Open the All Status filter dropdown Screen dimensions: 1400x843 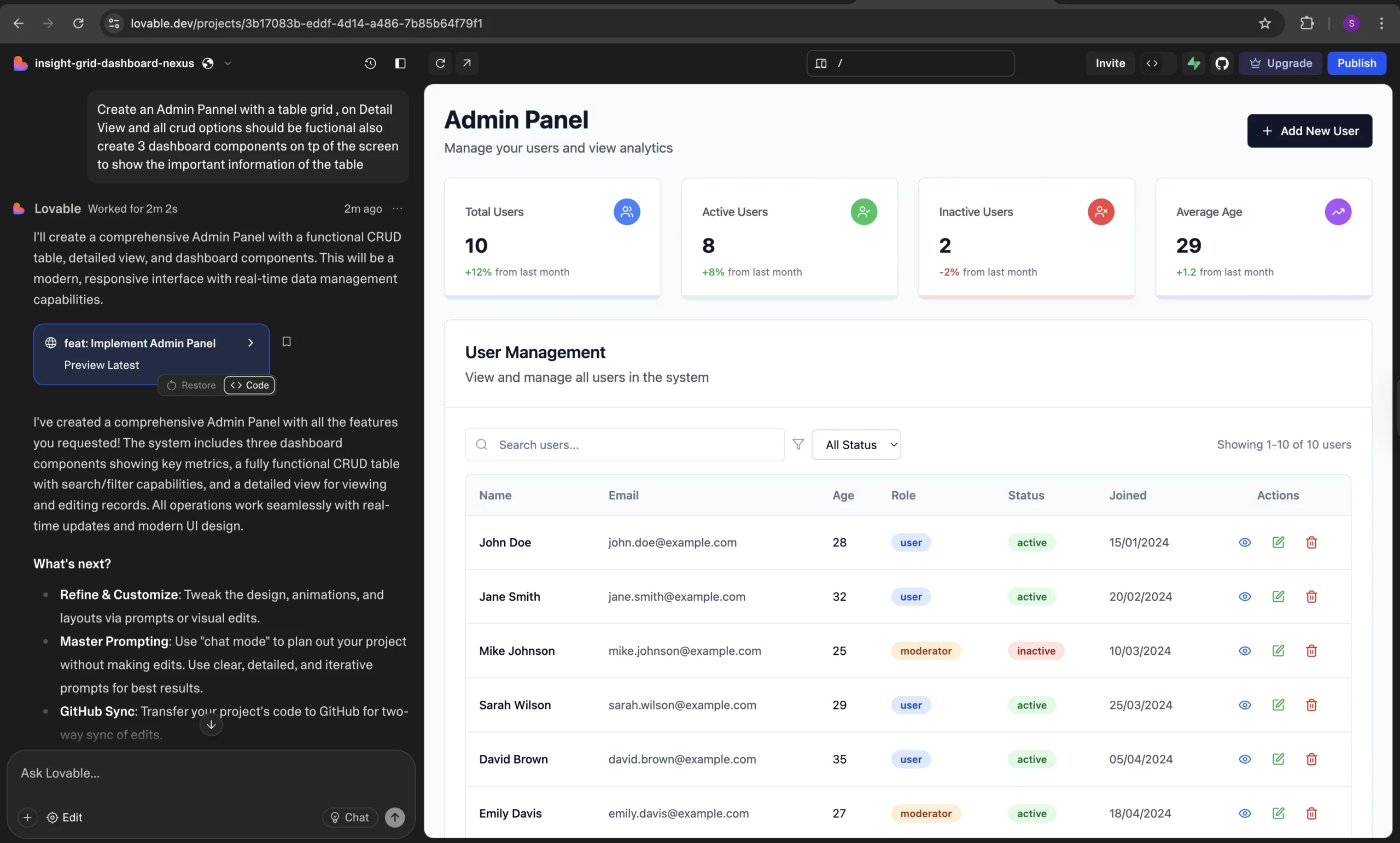(856, 445)
